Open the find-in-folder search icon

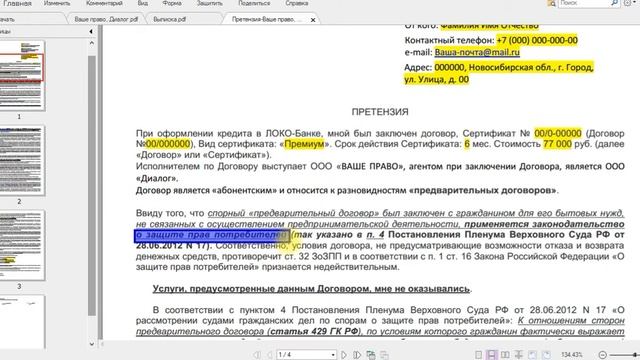coord(551,3)
